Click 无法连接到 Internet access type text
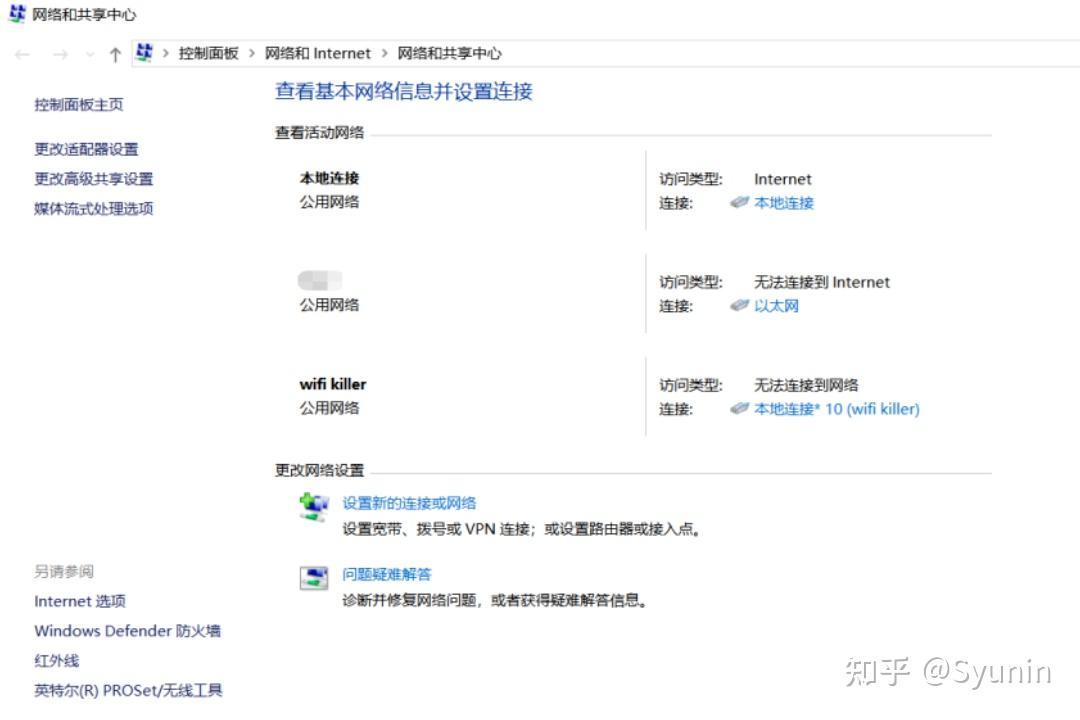The image size is (1080, 720). coord(822,282)
